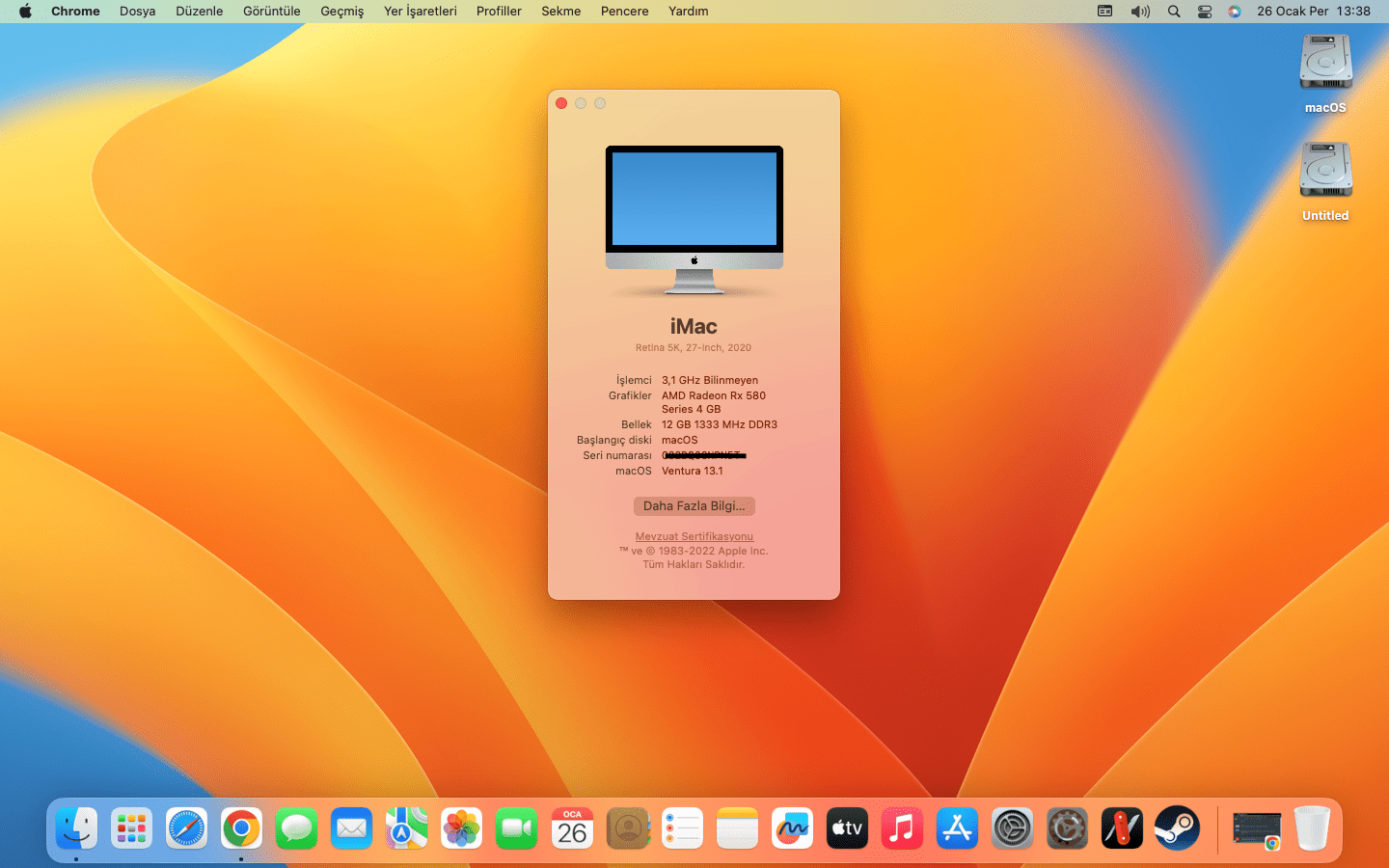Open the Trash in the Dock
This screenshot has width=1389, height=868.
pyautogui.click(x=1312, y=828)
